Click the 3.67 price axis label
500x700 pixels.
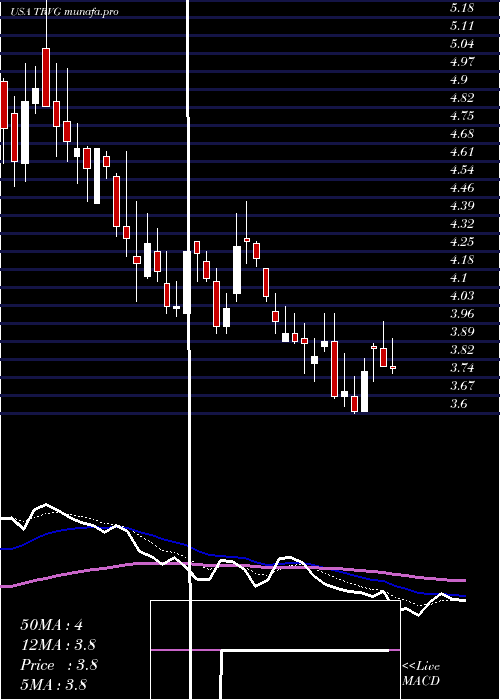coord(462,386)
